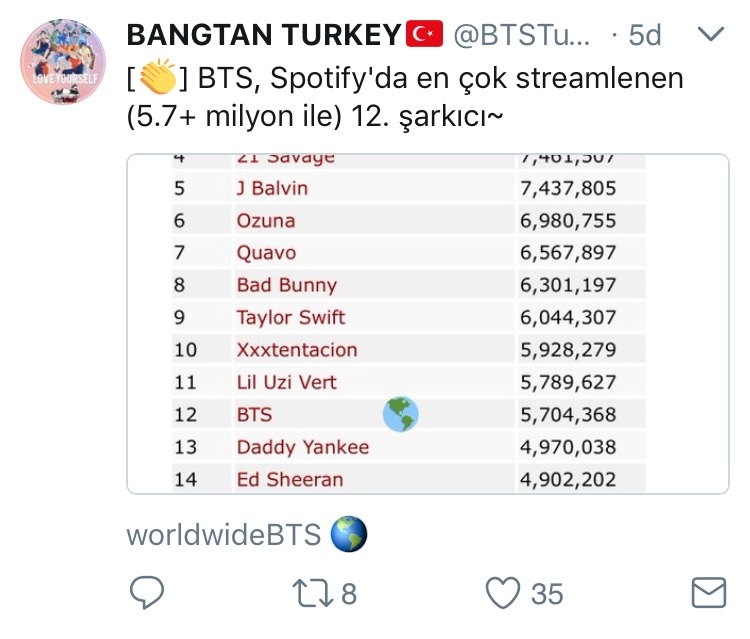
Task: Open the tweet options chevron menu
Action: (x=709, y=35)
